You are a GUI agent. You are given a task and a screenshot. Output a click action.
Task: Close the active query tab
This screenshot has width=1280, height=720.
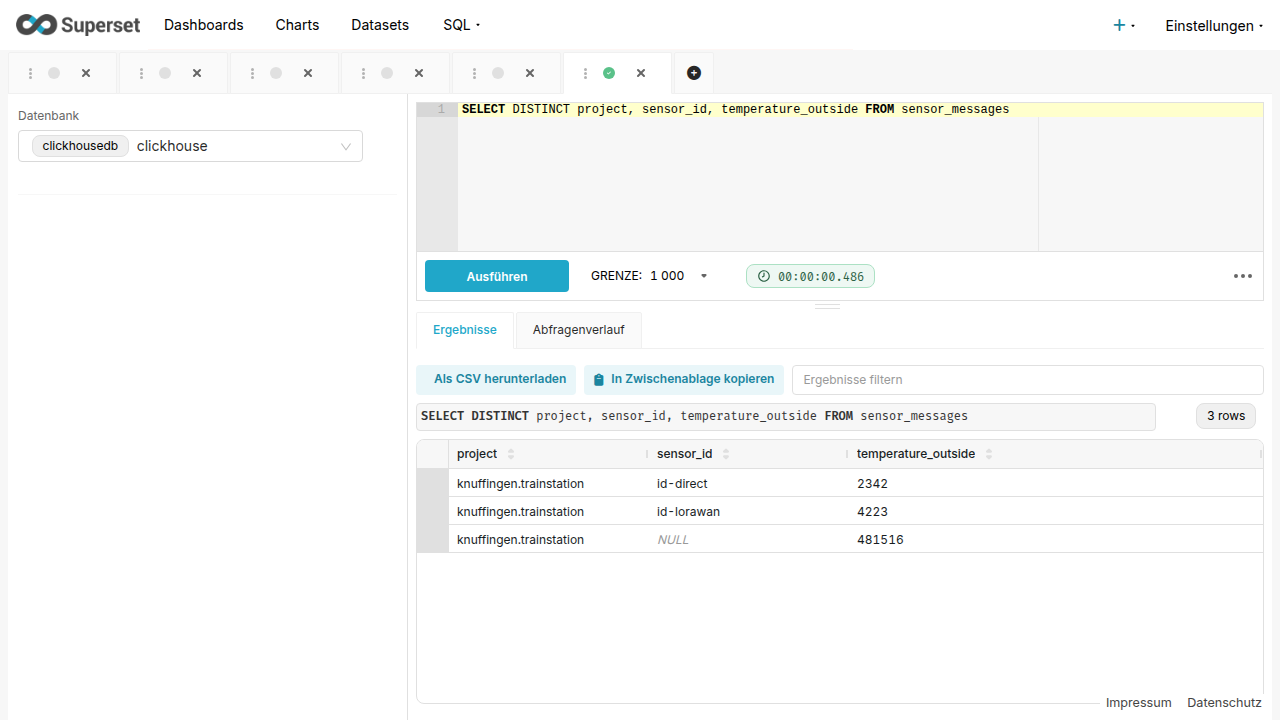[x=641, y=73]
